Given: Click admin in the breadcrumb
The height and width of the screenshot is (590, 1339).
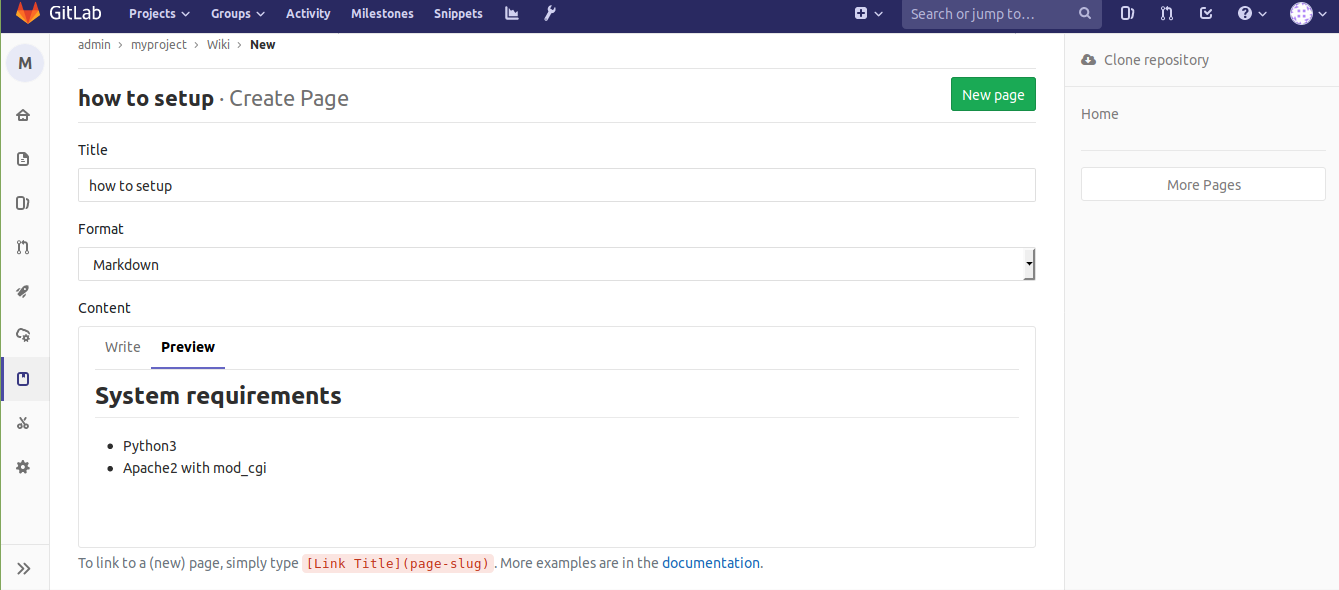Looking at the screenshot, I should [94, 45].
